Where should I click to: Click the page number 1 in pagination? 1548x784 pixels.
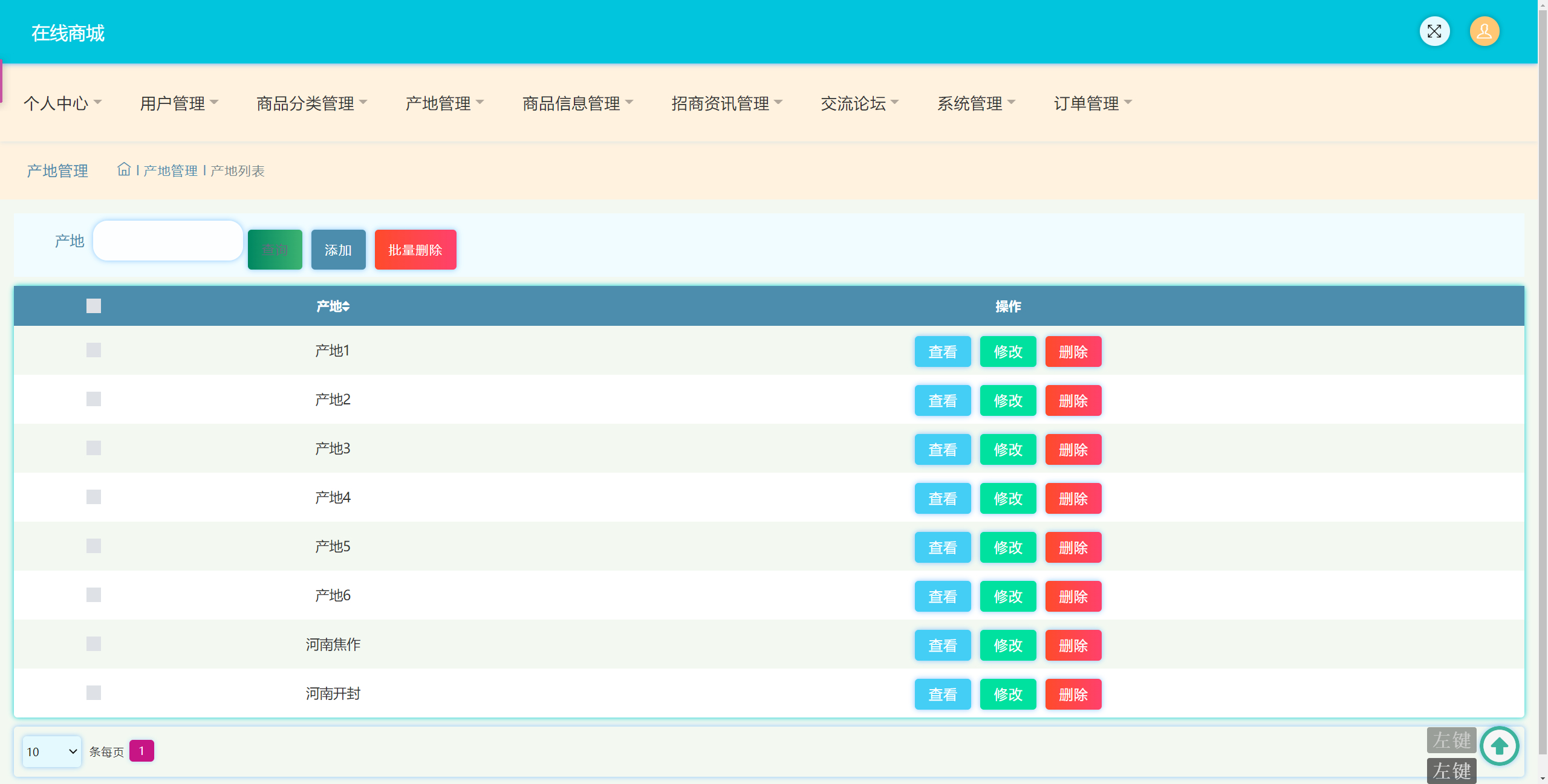pyautogui.click(x=142, y=750)
